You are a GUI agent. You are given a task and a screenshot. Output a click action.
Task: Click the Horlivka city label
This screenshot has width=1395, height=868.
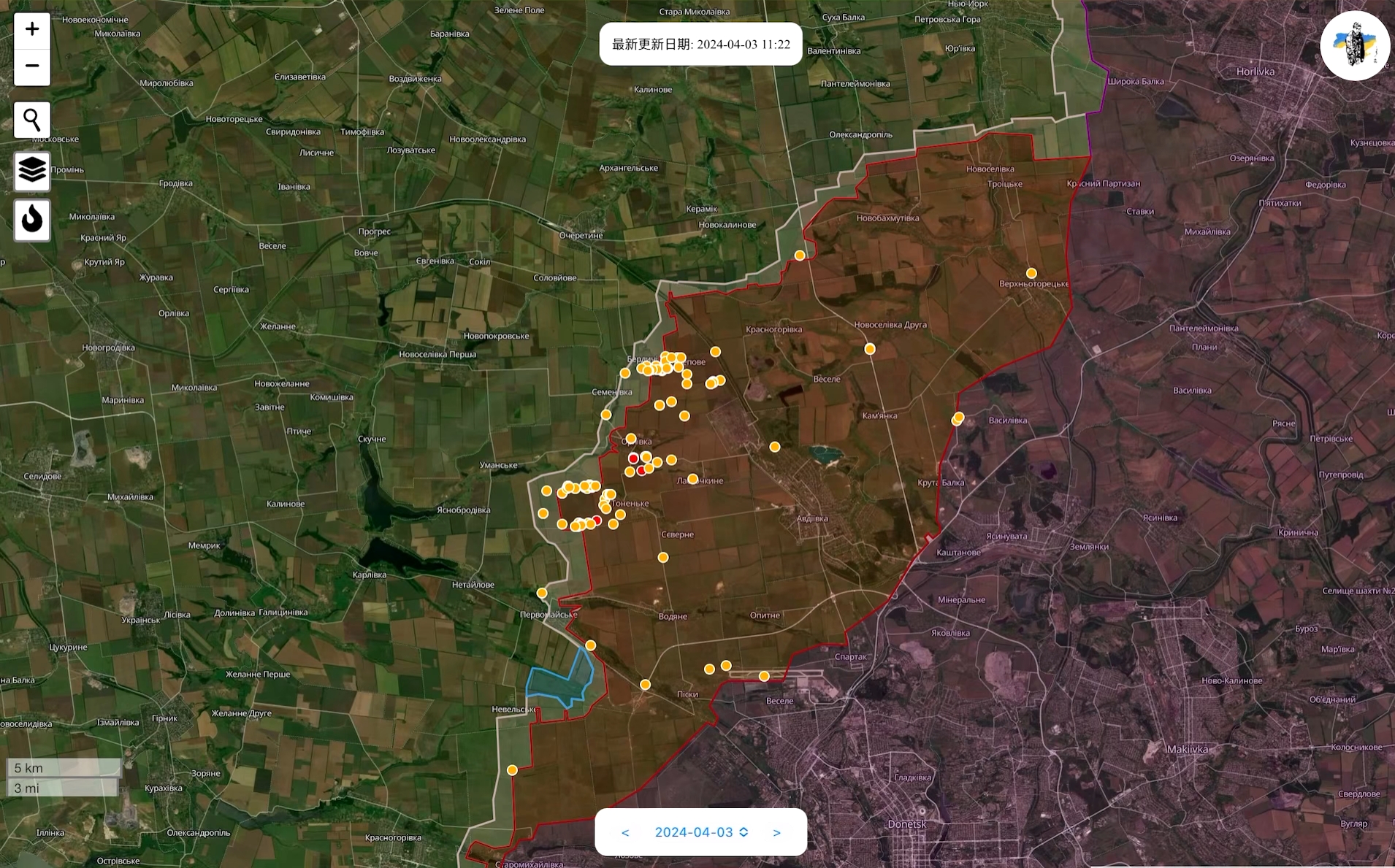1255,72
